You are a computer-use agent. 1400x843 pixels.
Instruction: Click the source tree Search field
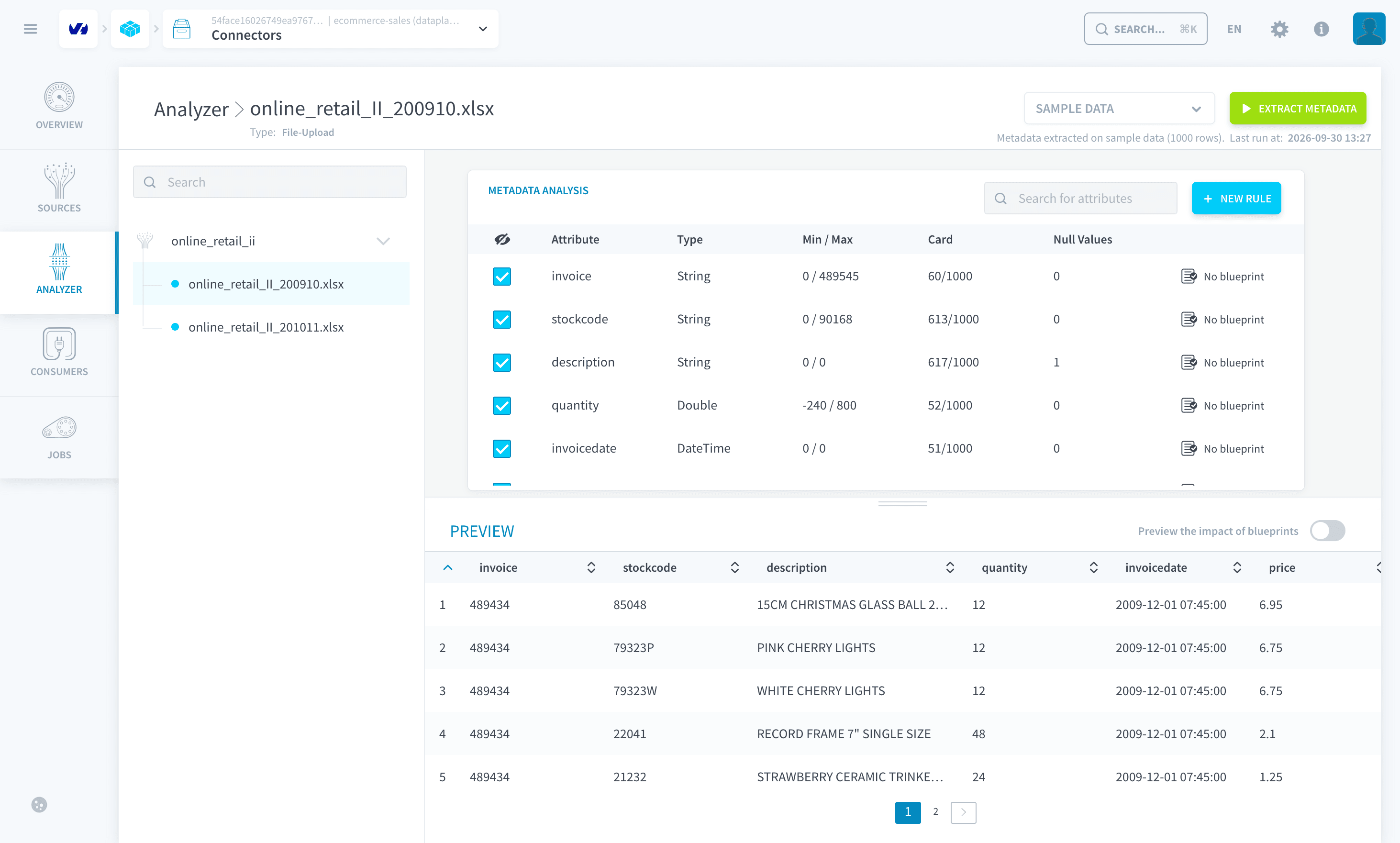click(270, 182)
